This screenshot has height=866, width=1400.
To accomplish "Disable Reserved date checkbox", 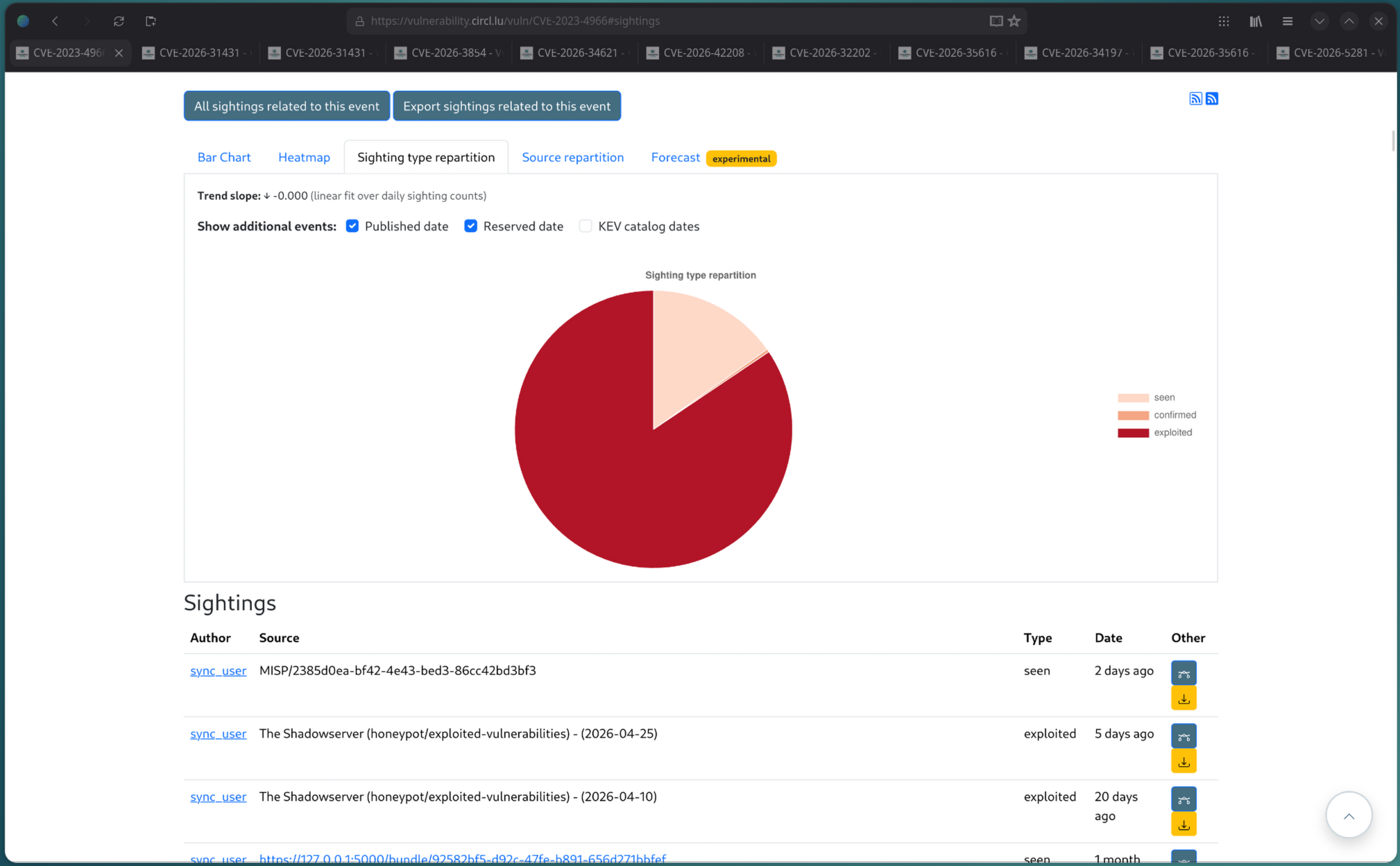I will click(471, 226).
